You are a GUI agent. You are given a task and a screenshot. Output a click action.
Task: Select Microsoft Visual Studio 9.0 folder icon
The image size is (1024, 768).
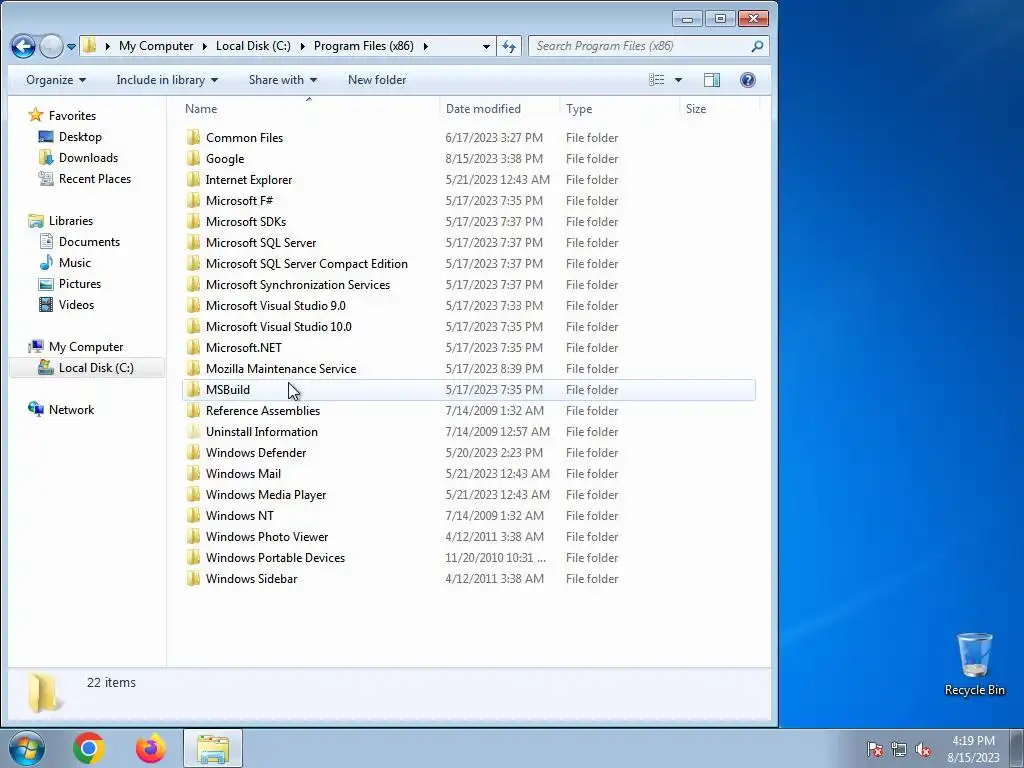193,306
